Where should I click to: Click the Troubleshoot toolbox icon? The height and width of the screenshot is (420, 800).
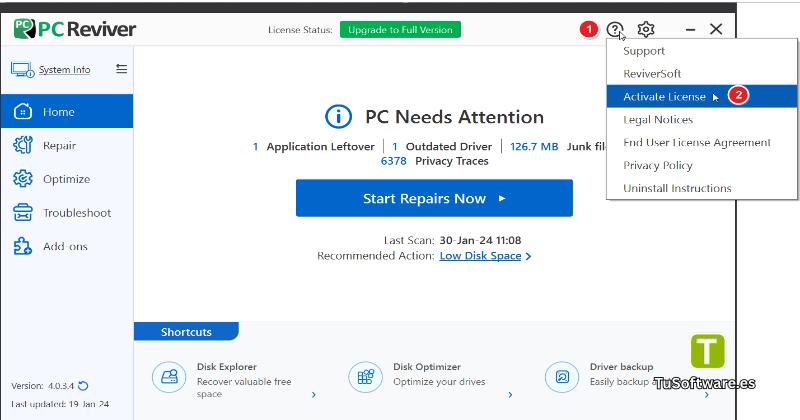[22, 212]
